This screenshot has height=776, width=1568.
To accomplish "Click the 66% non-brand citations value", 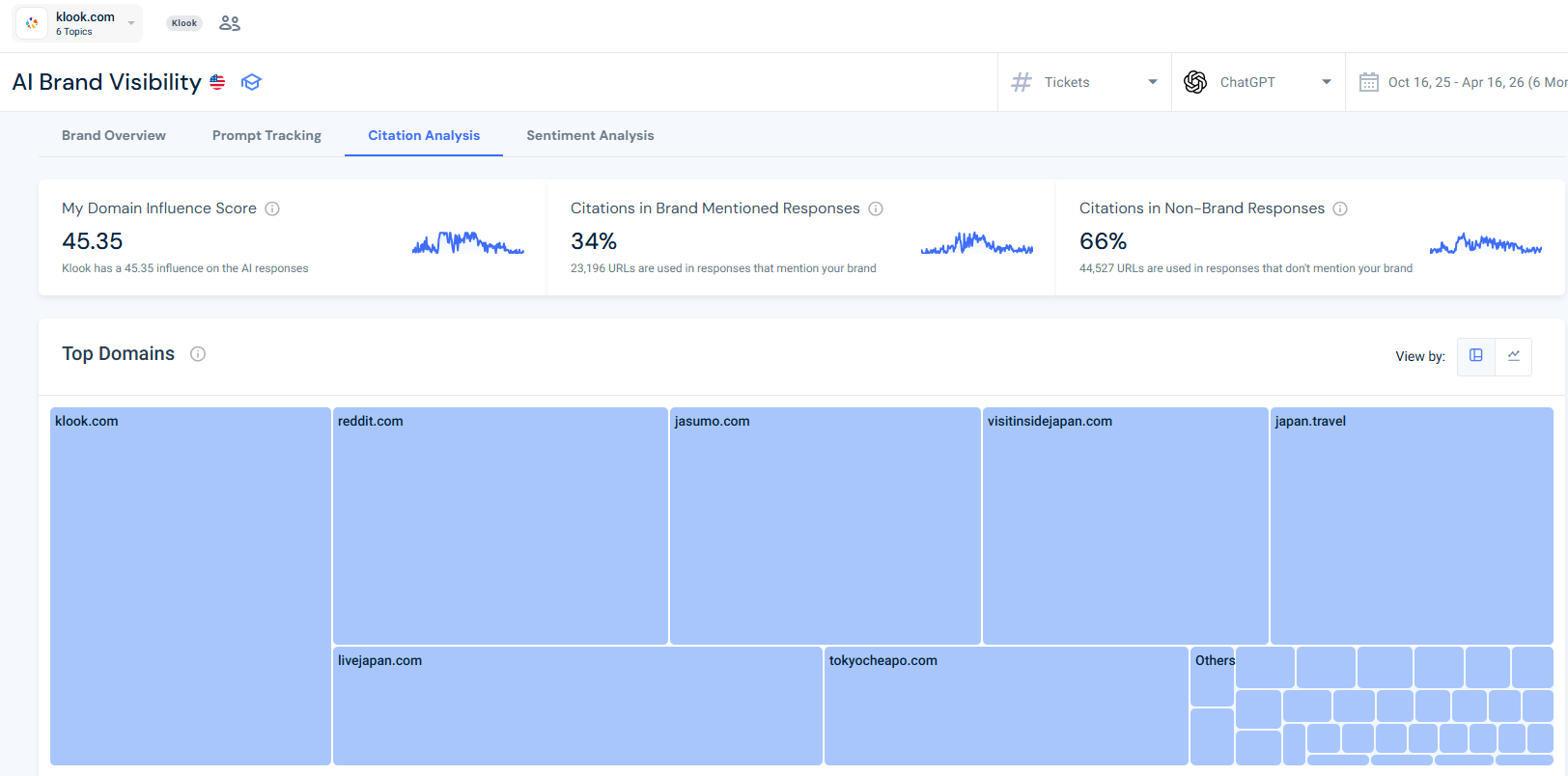I will point(1104,241).
